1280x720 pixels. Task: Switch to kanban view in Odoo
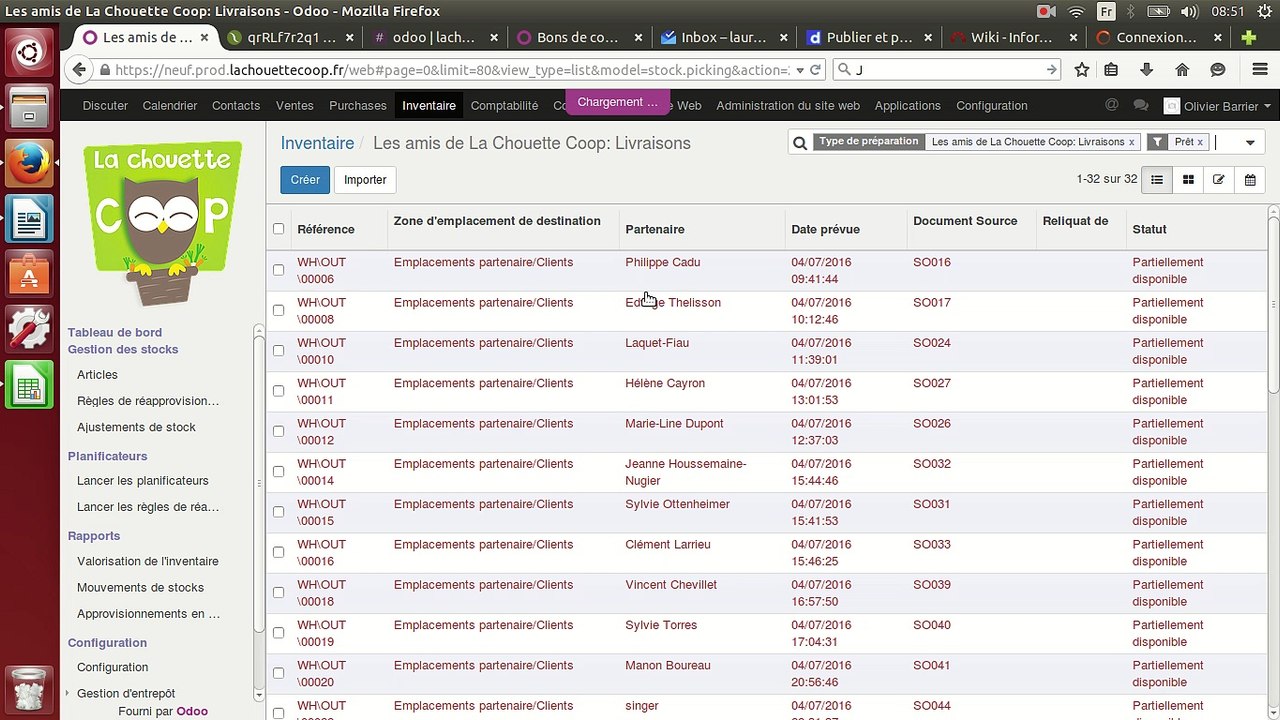[1188, 180]
